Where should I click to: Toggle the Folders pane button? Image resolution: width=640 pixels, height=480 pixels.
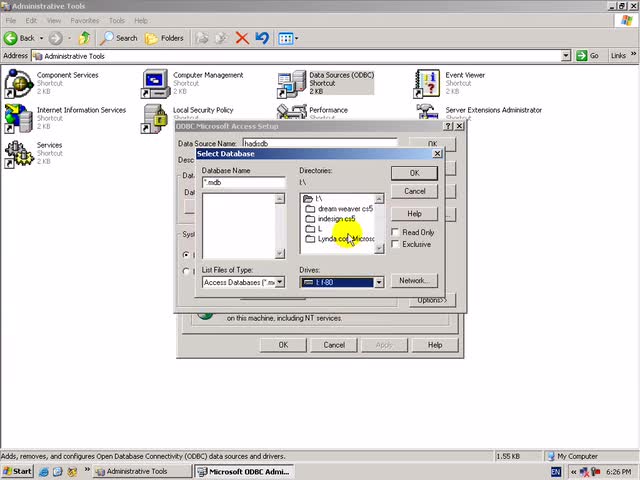164,38
